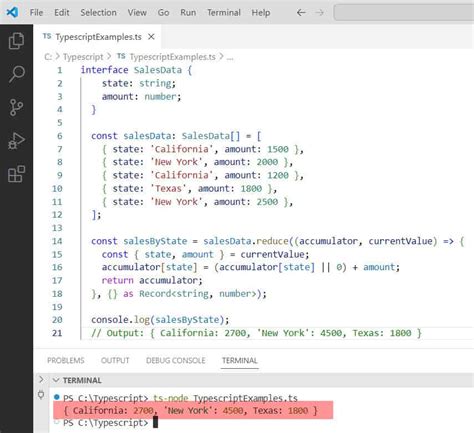The height and width of the screenshot is (433, 474).
Task: Open the Terminal menu
Action: 224,13
